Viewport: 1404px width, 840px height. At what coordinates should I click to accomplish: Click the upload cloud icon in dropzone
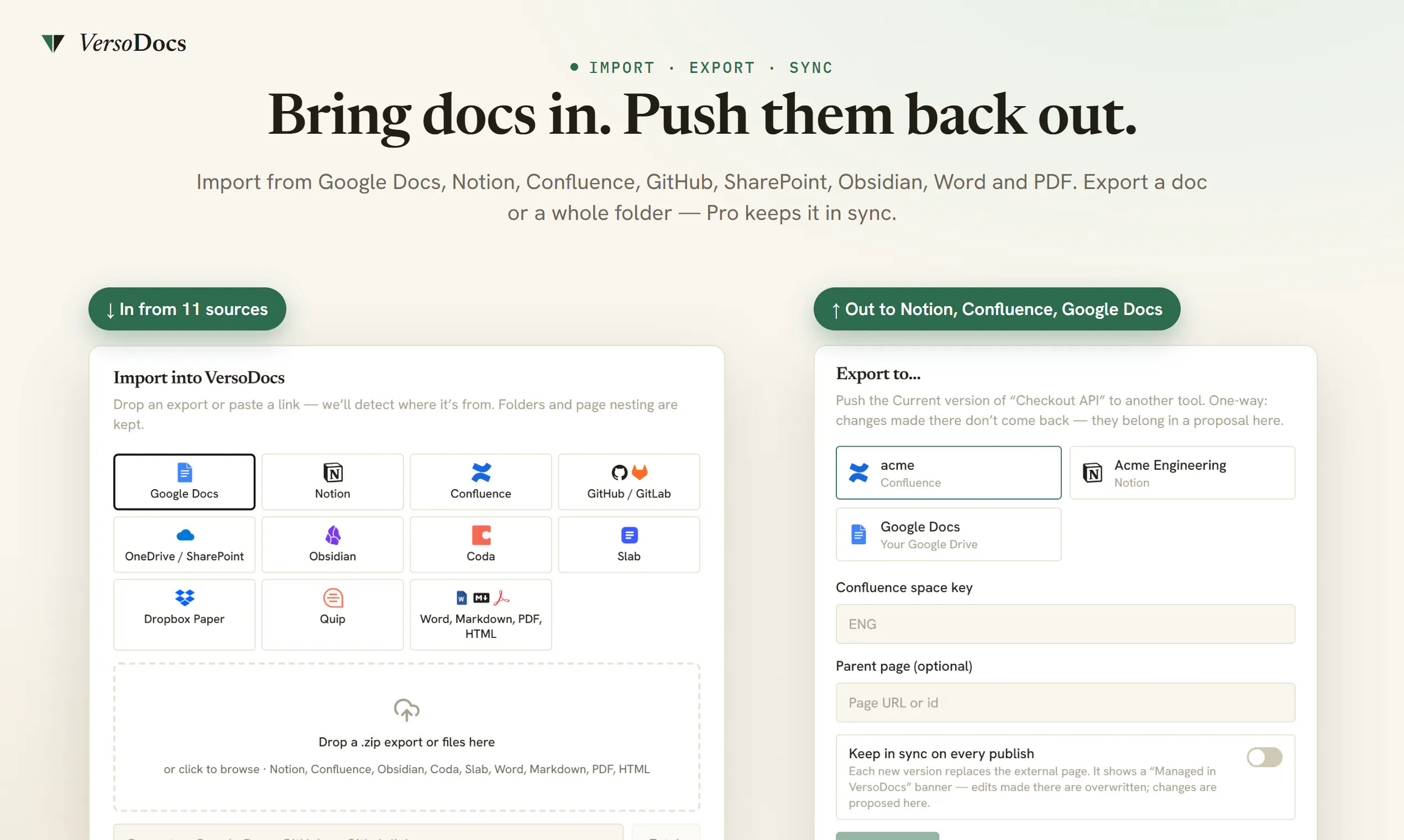(406, 710)
